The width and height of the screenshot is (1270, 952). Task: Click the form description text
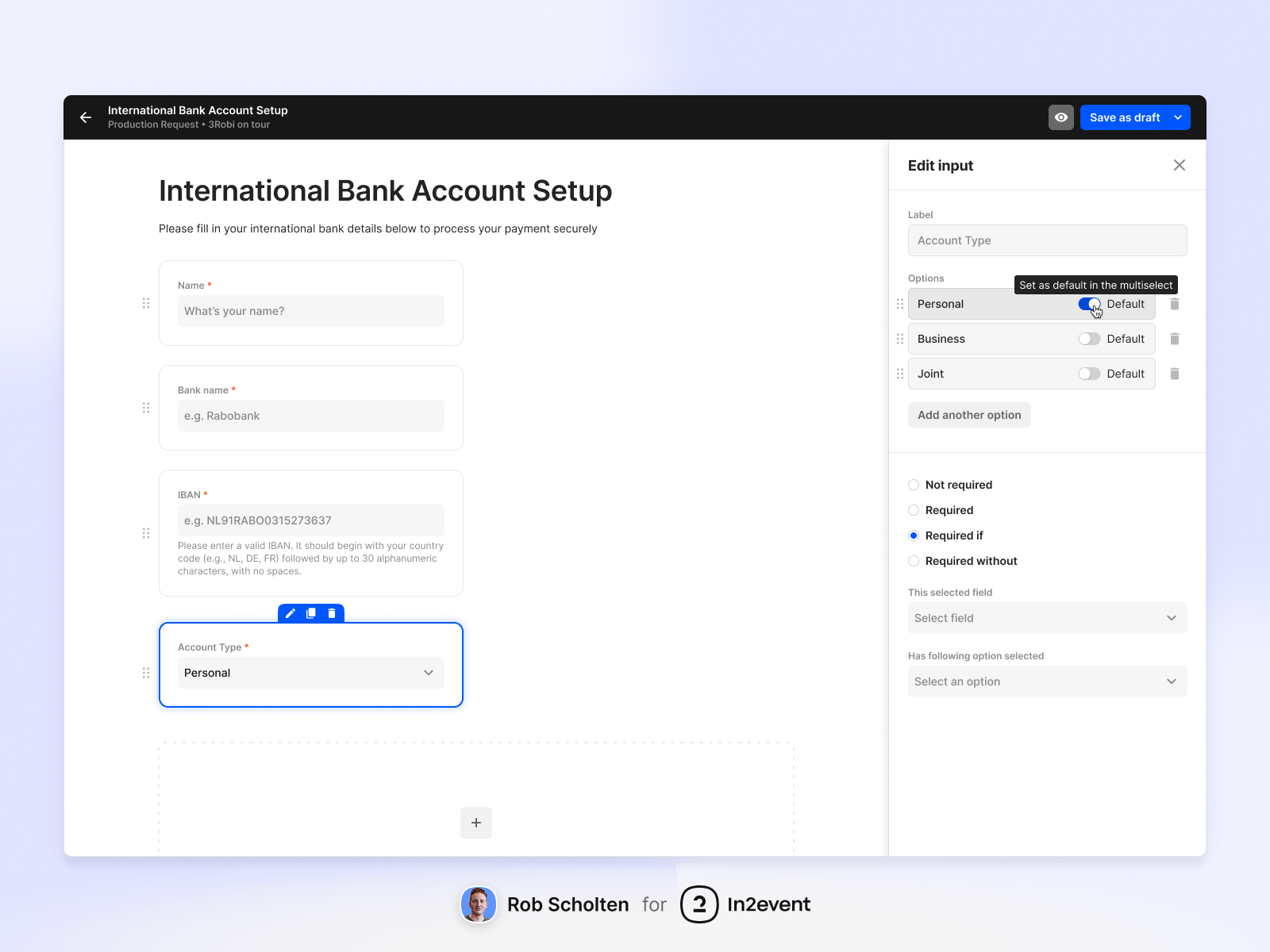[378, 228]
